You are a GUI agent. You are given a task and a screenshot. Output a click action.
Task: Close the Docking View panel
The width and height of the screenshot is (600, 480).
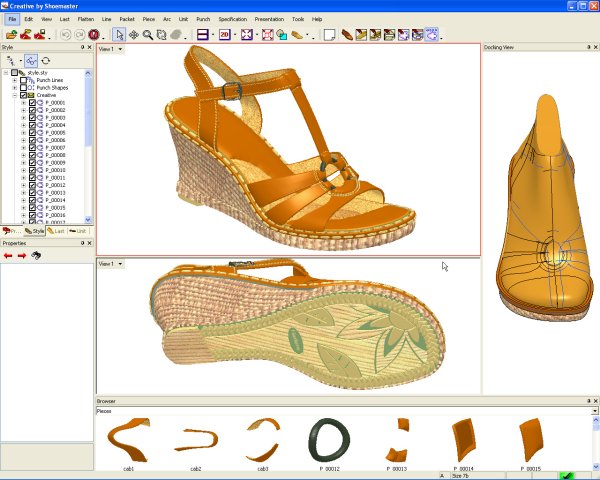click(x=595, y=47)
